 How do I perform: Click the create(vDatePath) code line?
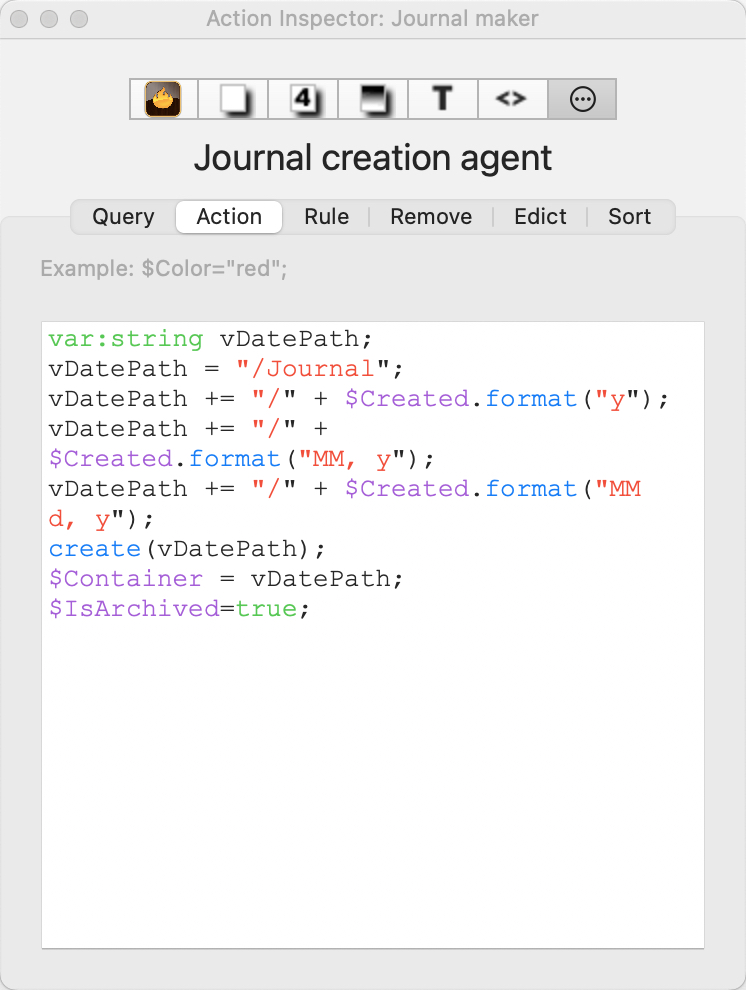point(187,549)
